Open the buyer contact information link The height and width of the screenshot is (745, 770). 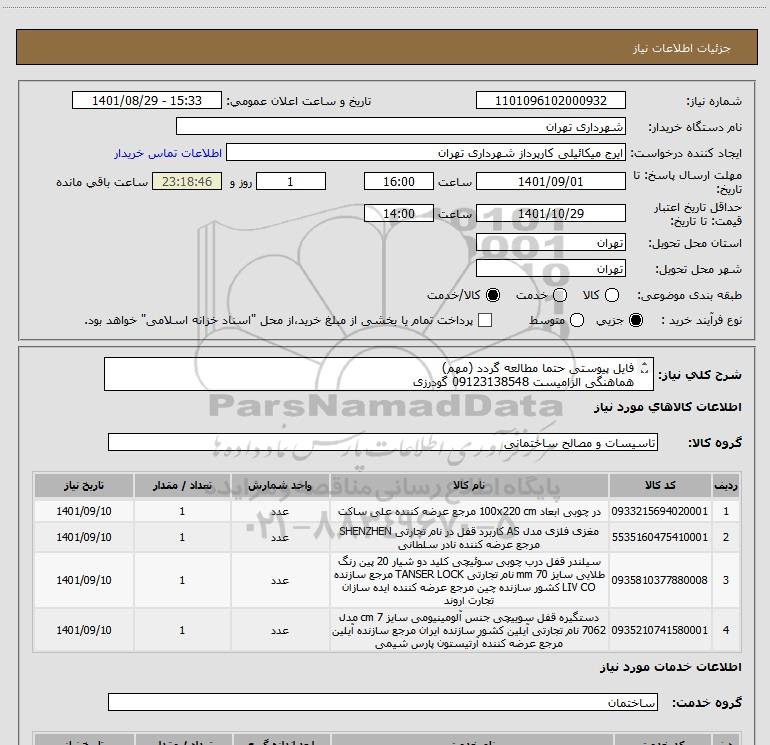(x=168, y=153)
